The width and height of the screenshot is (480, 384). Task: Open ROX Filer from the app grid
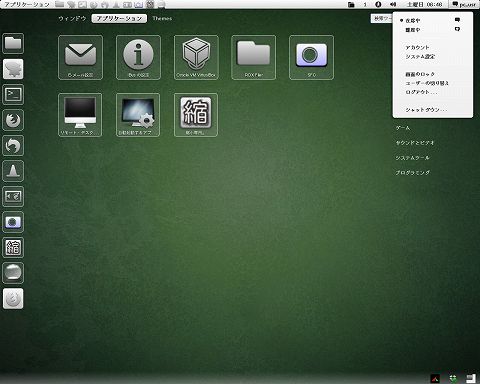254,57
